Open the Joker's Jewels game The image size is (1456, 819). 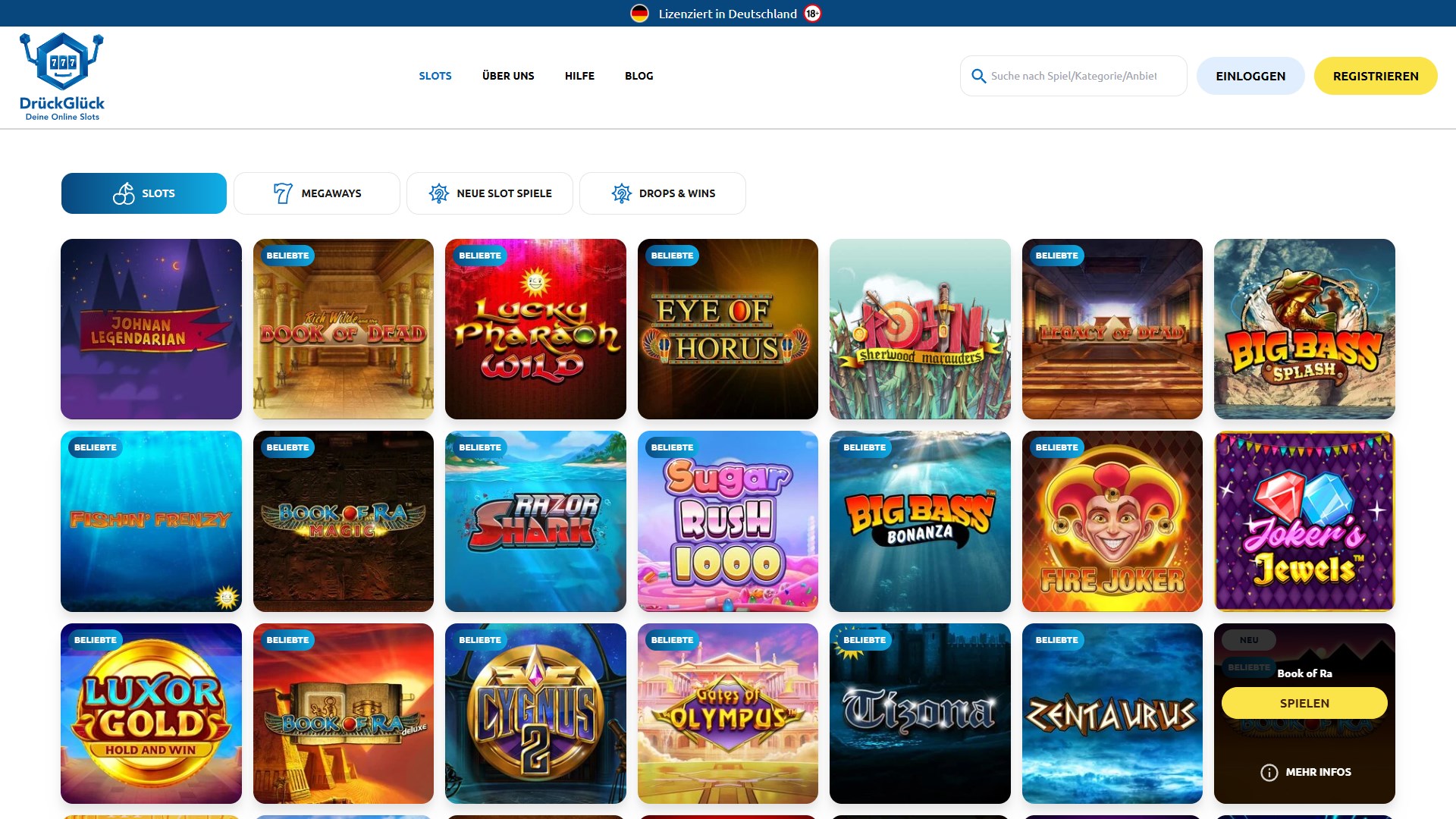pos(1304,521)
